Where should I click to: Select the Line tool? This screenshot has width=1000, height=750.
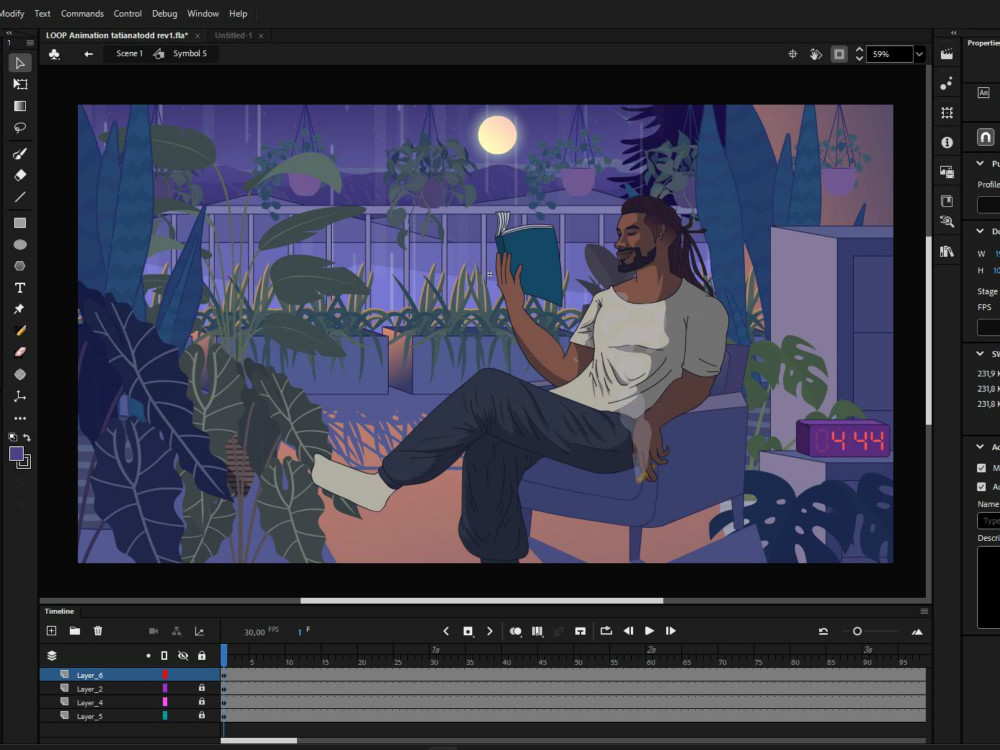(20, 197)
